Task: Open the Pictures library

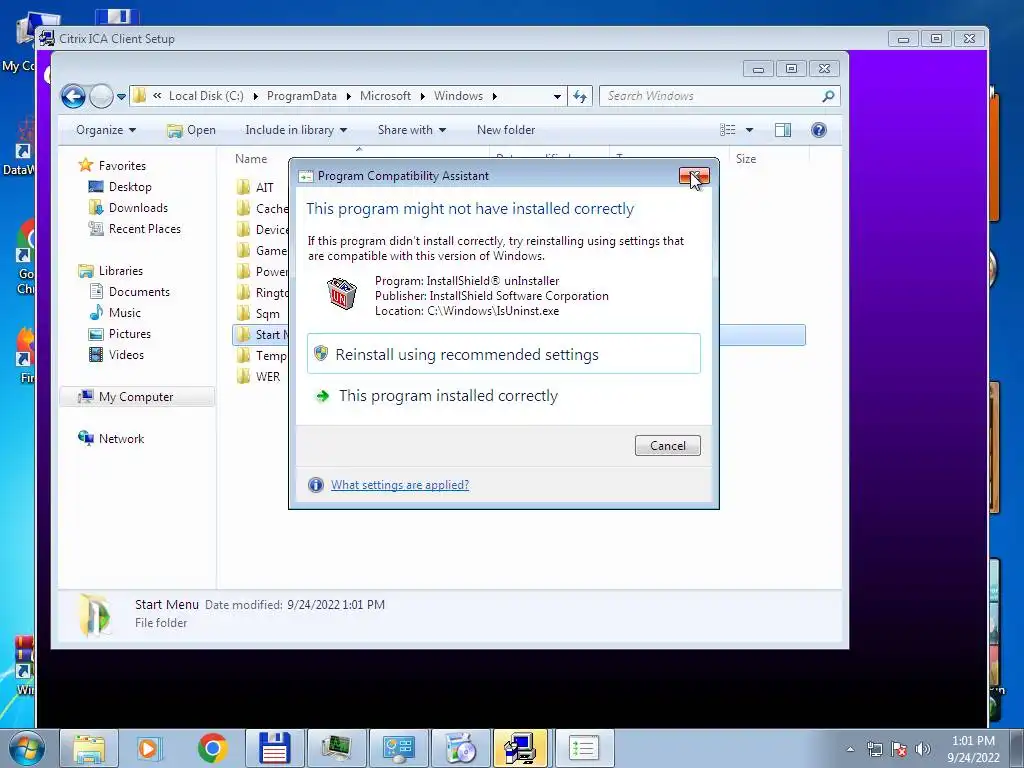Action: click(129, 334)
